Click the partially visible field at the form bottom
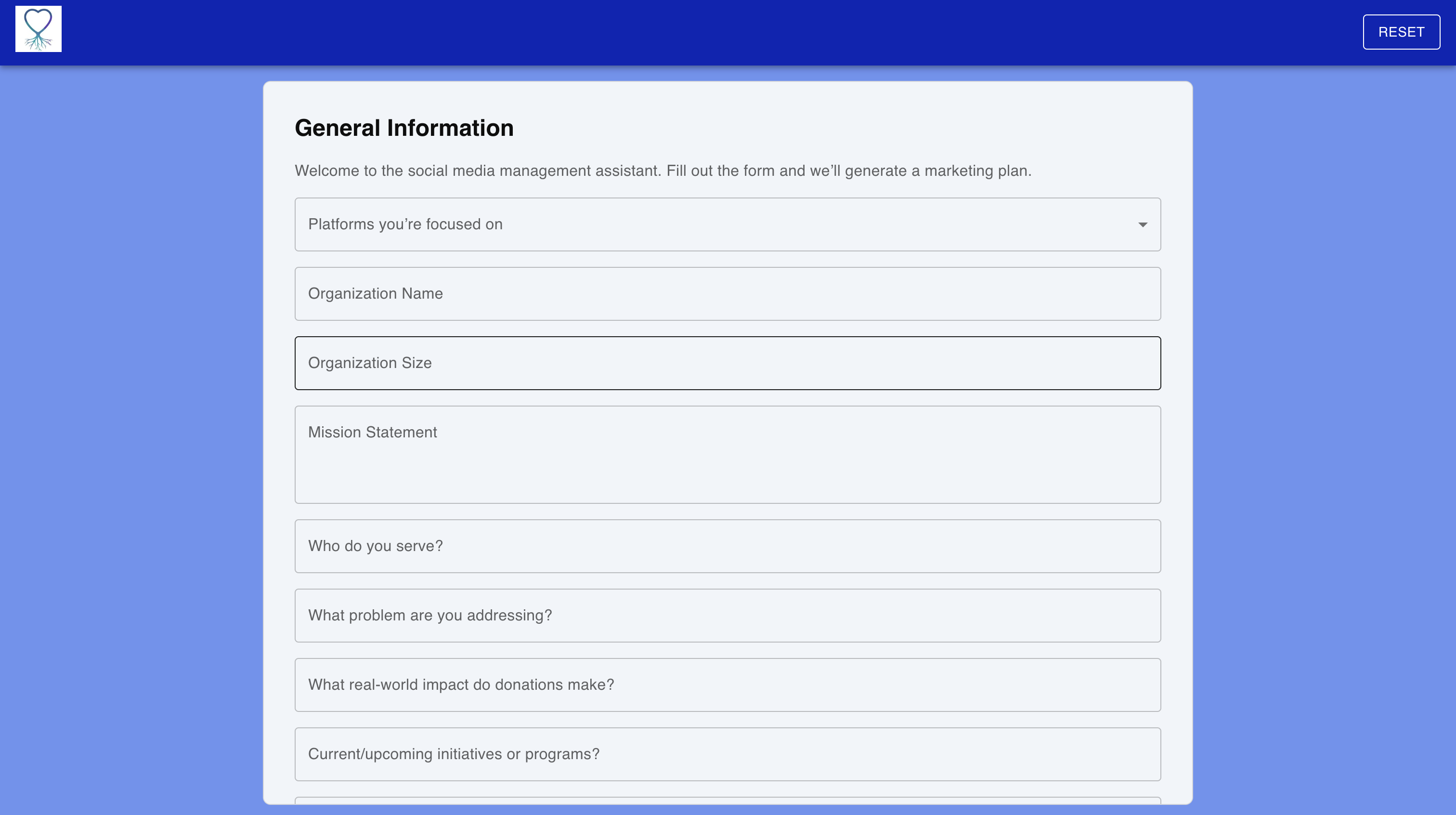 (728, 800)
